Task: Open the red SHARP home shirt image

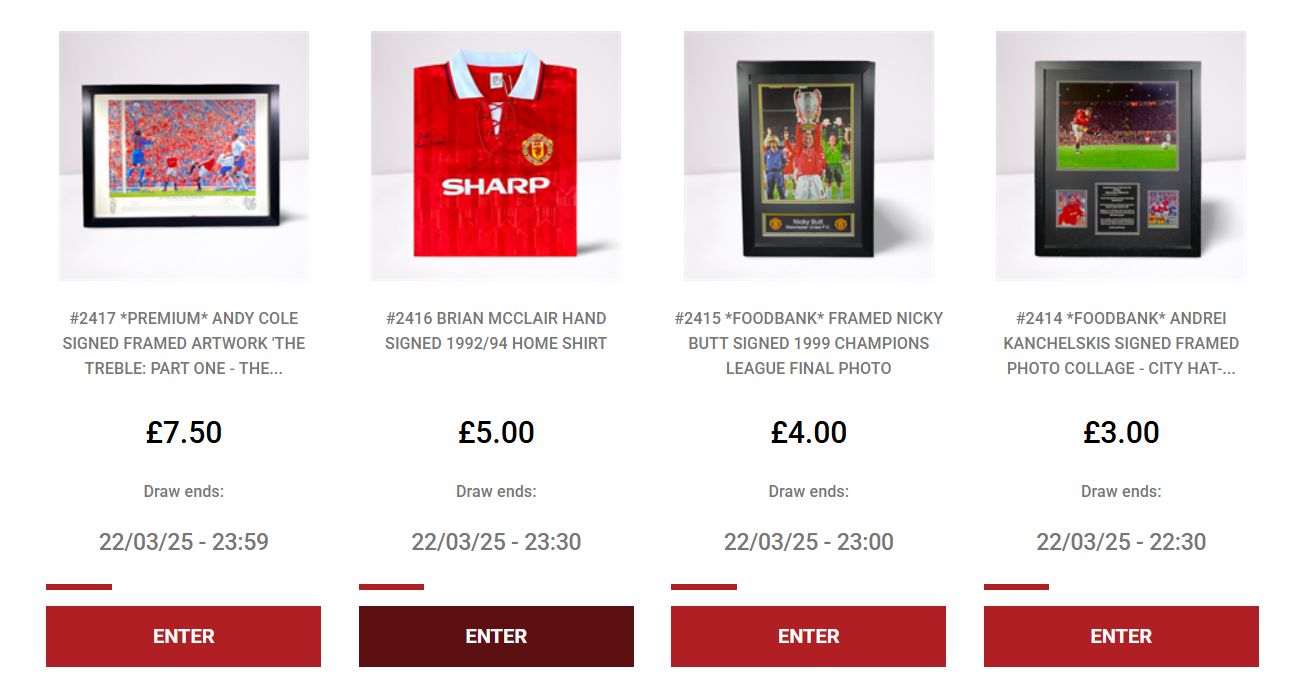Action: (496, 156)
